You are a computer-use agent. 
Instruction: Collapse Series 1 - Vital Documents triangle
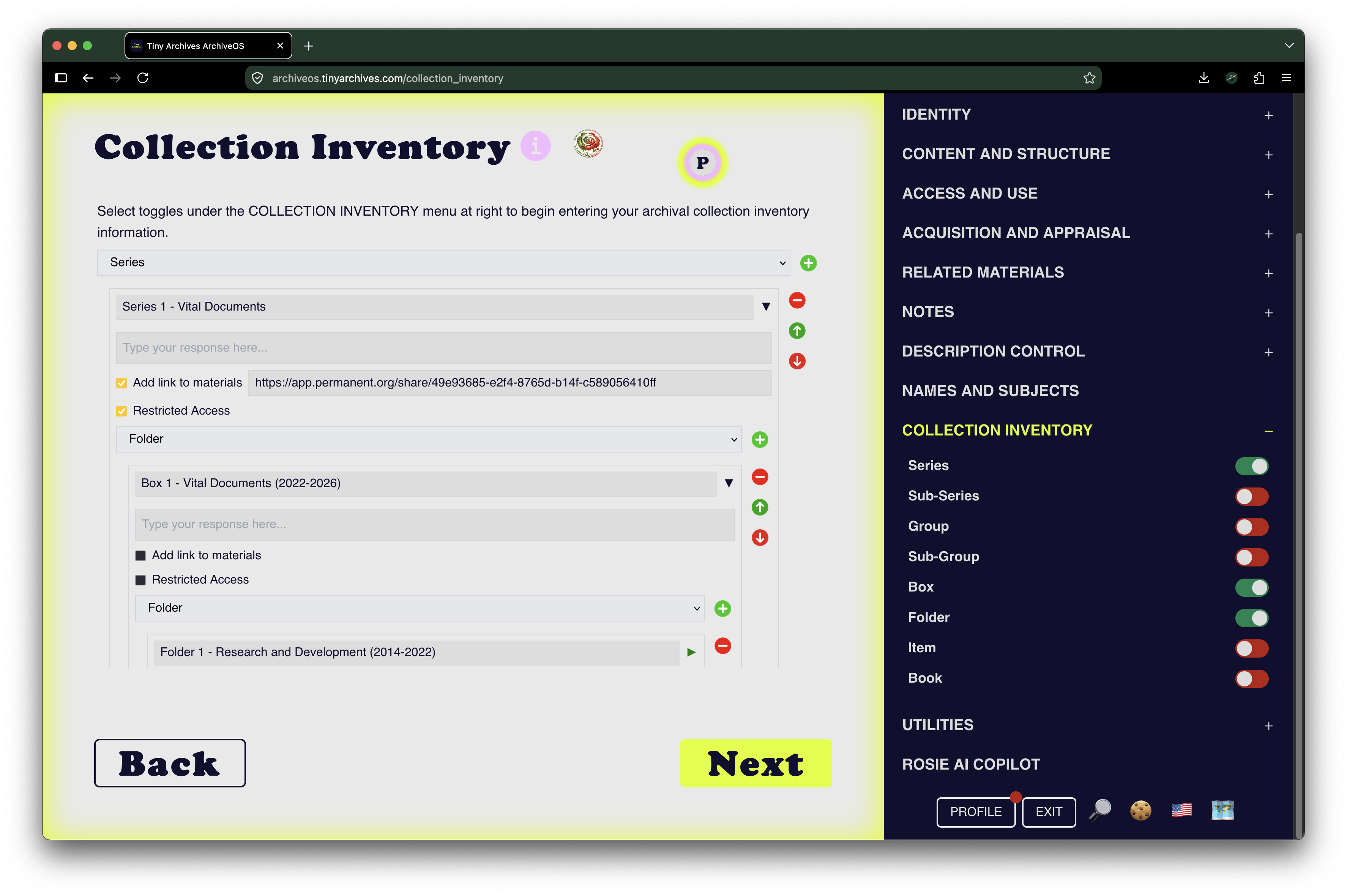[x=765, y=307]
